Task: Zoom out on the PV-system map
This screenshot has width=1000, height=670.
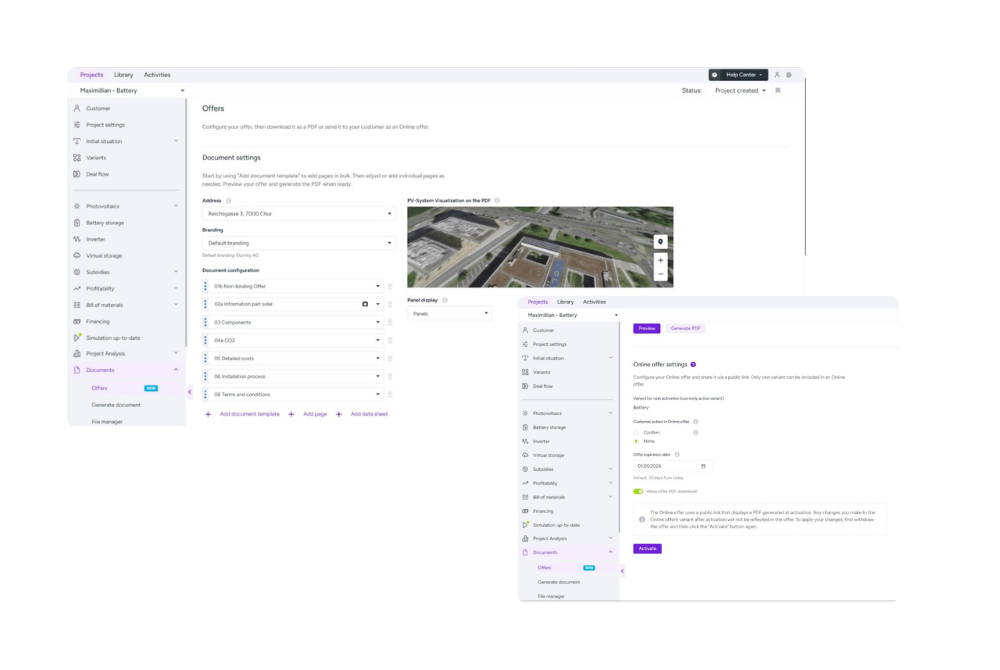Action: click(x=660, y=274)
